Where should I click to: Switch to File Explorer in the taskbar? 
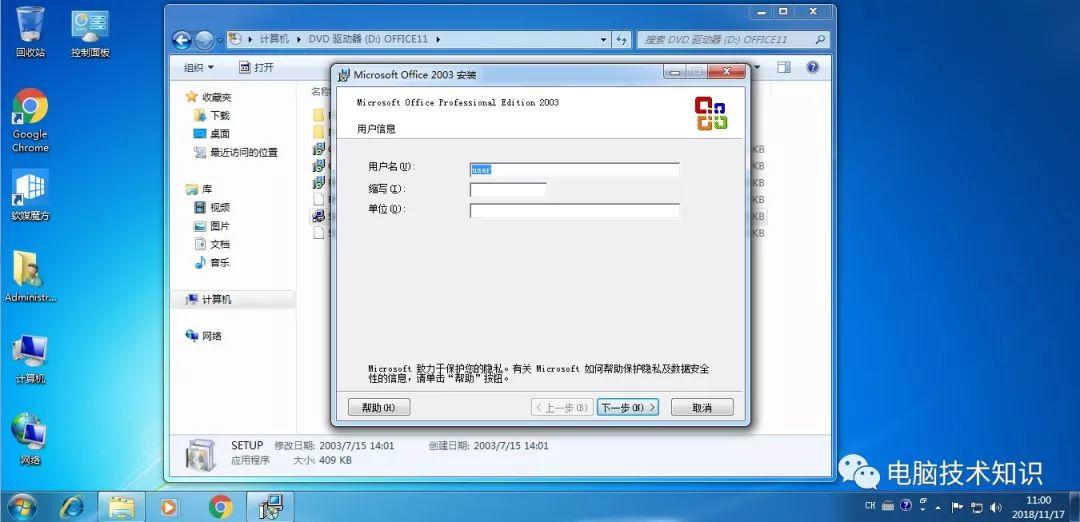pyautogui.click(x=121, y=508)
